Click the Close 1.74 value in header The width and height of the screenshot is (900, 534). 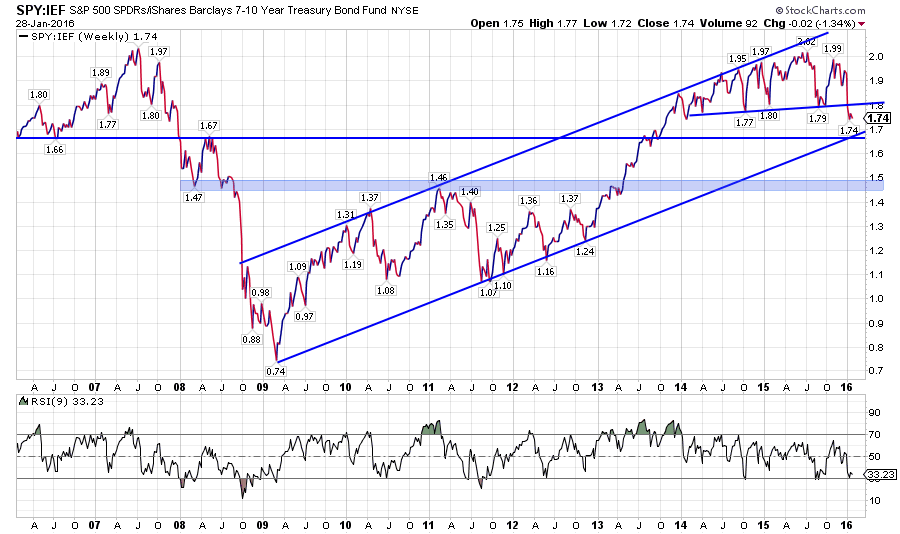point(666,24)
